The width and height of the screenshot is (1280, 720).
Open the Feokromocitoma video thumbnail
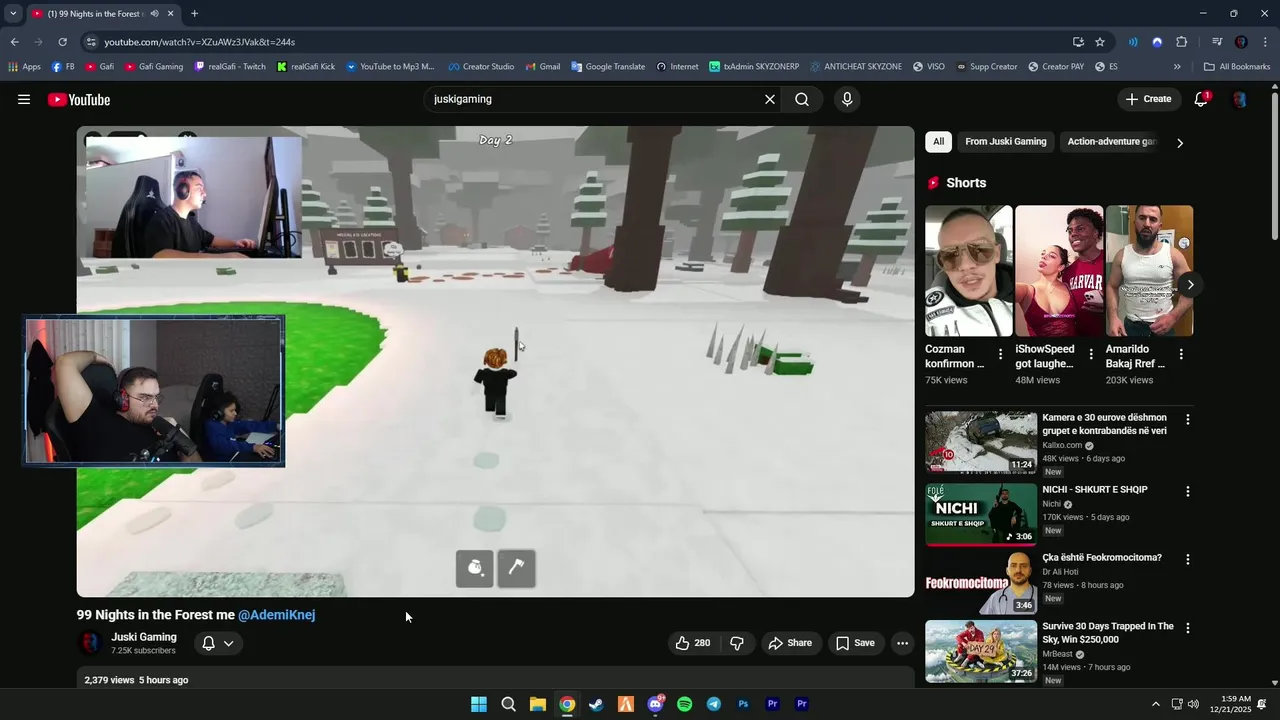click(981, 582)
